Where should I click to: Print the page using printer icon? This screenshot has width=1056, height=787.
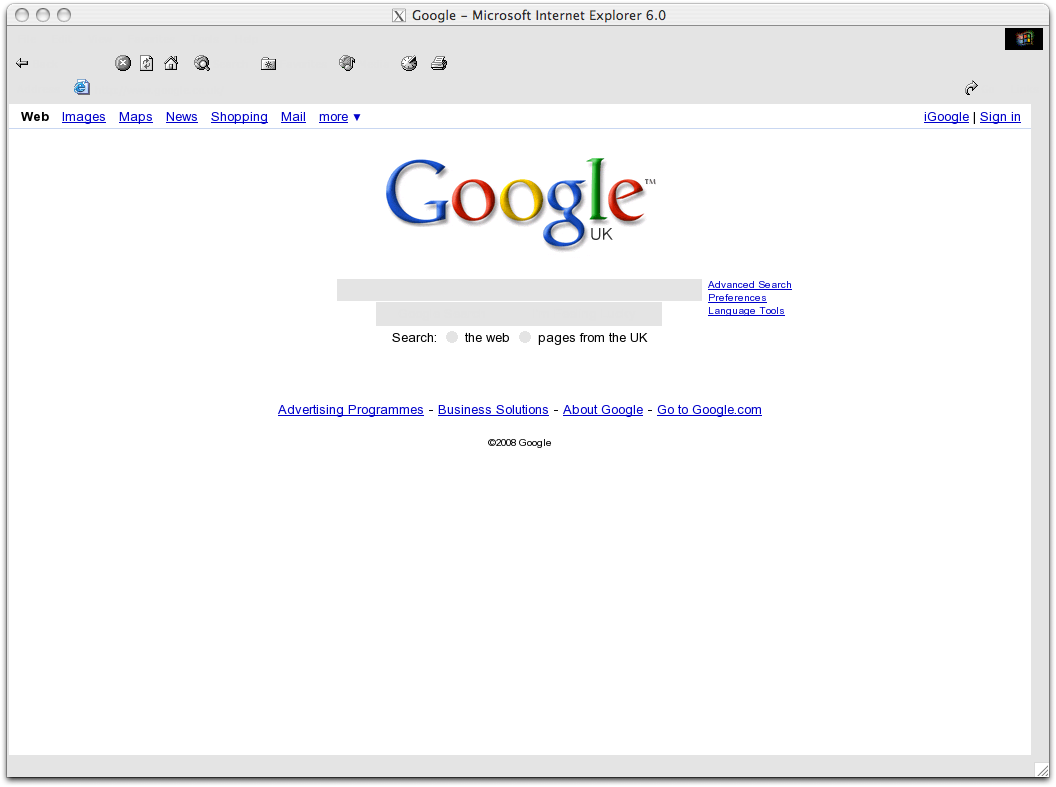[x=439, y=63]
